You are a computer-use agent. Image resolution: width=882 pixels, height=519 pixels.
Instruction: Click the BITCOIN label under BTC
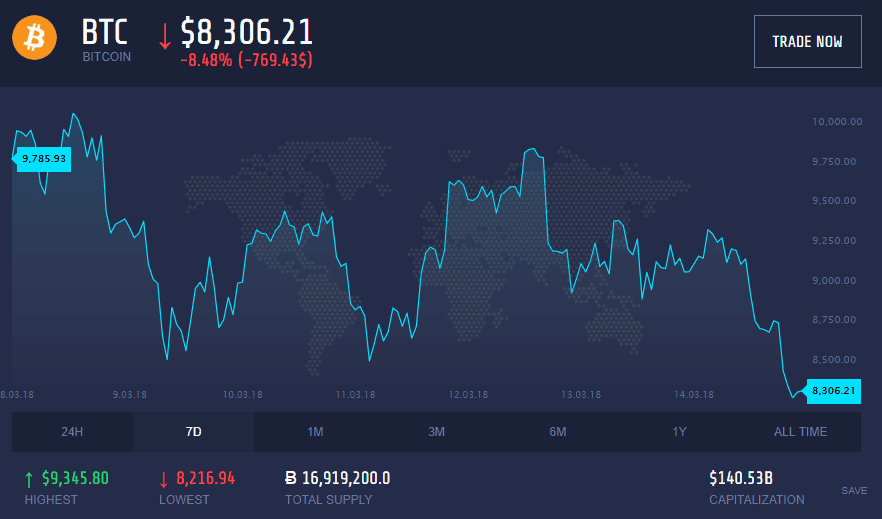tap(106, 57)
